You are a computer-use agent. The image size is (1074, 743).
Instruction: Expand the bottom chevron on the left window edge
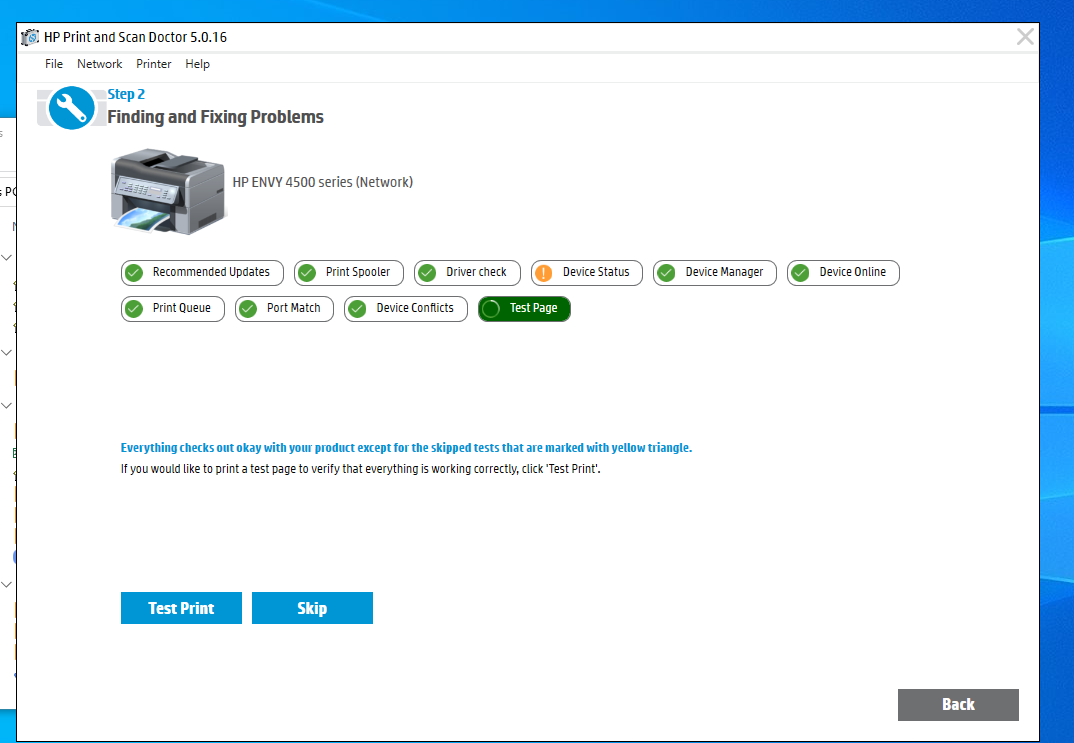(x=7, y=583)
